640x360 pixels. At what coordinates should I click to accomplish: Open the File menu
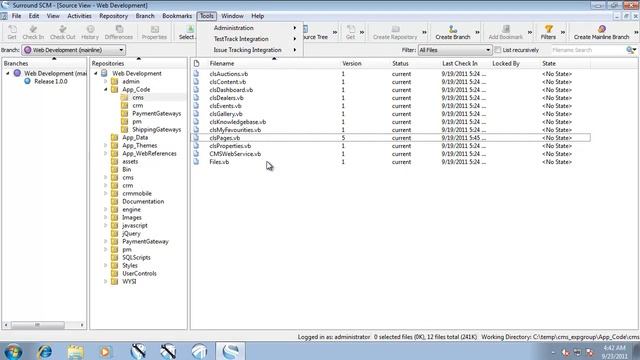point(16,16)
